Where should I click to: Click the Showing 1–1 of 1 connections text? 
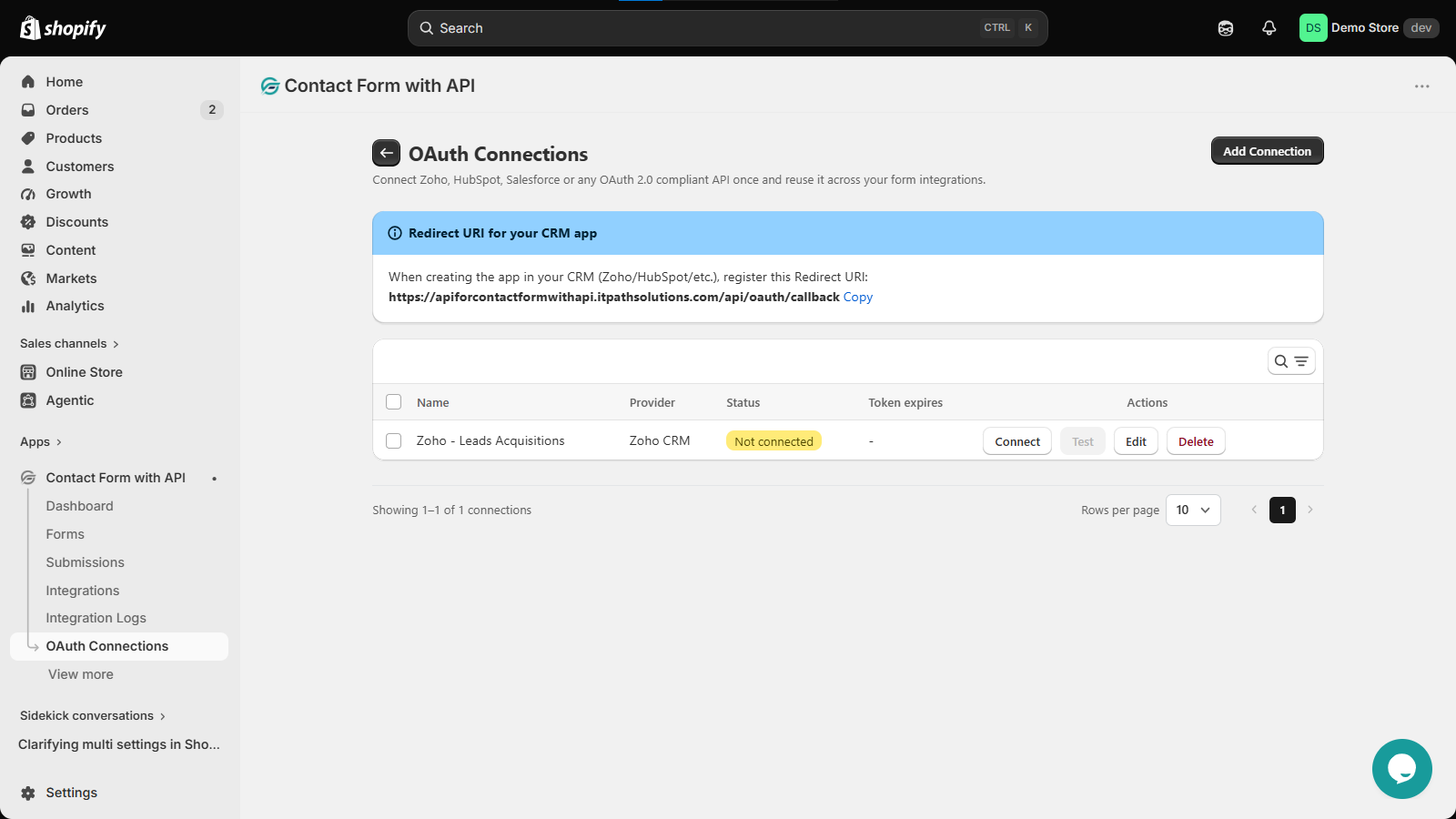[451, 510]
